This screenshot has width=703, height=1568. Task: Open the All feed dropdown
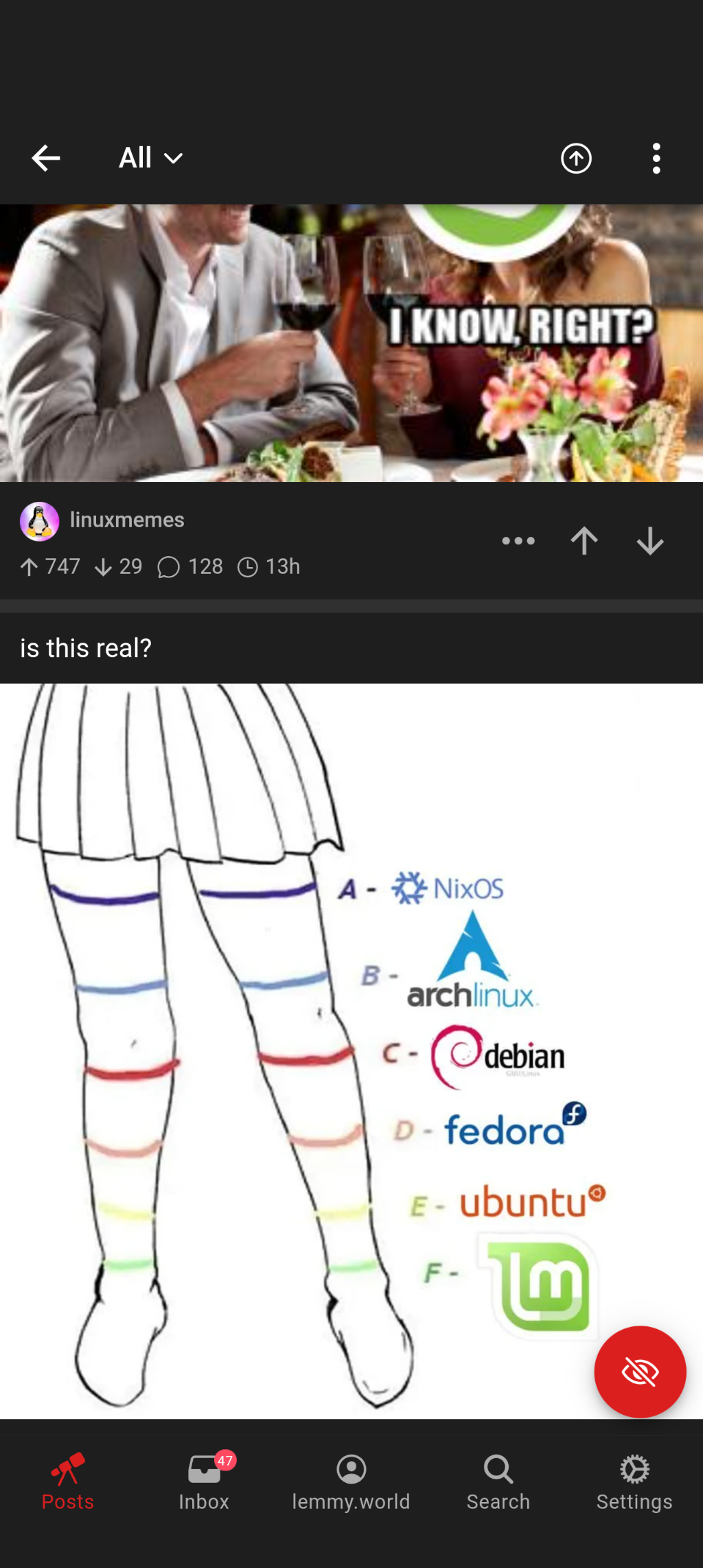click(x=151, y=159)
